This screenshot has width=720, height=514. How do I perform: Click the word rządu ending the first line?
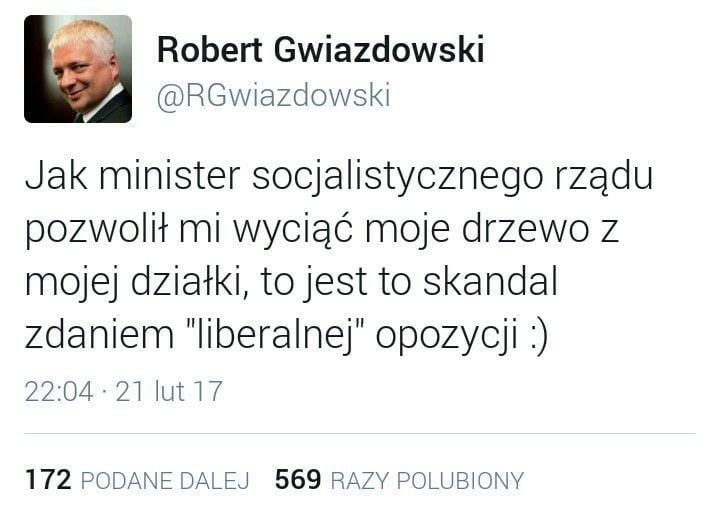tap(604, 177)
